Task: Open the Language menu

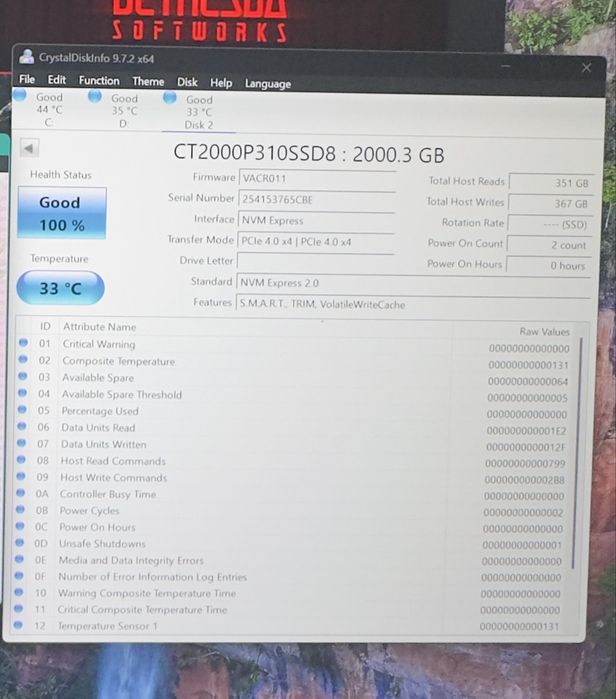Action: (267, 84)
